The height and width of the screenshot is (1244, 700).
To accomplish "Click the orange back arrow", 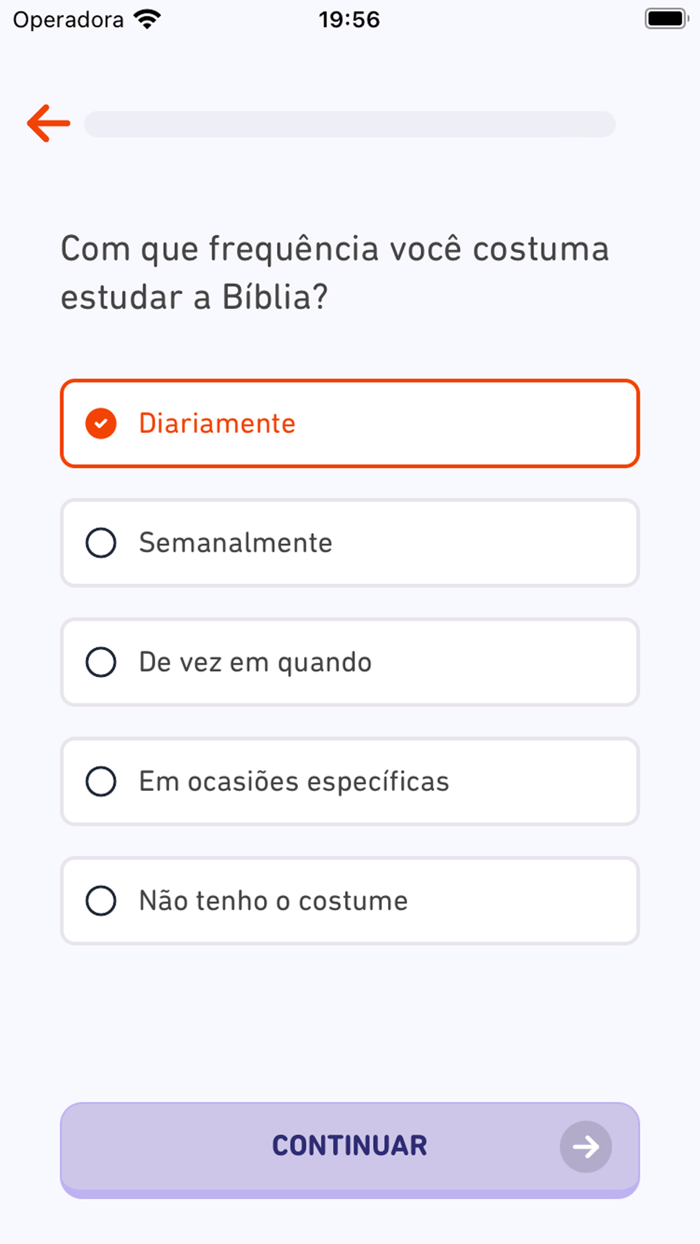I will pyautogui.click(x=47, y=123).
